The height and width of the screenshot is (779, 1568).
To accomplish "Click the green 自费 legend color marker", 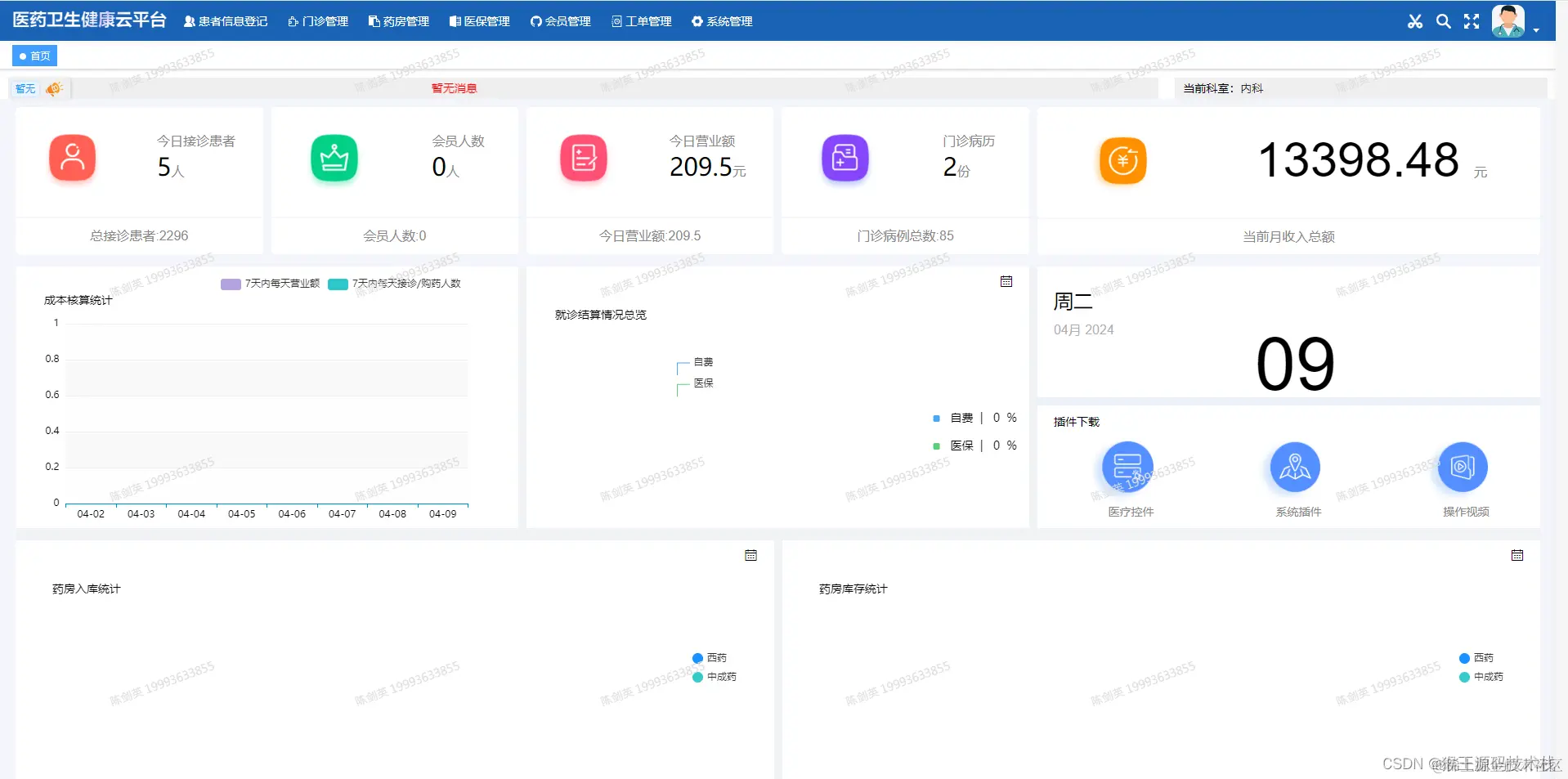I will [x=937, y=418].
